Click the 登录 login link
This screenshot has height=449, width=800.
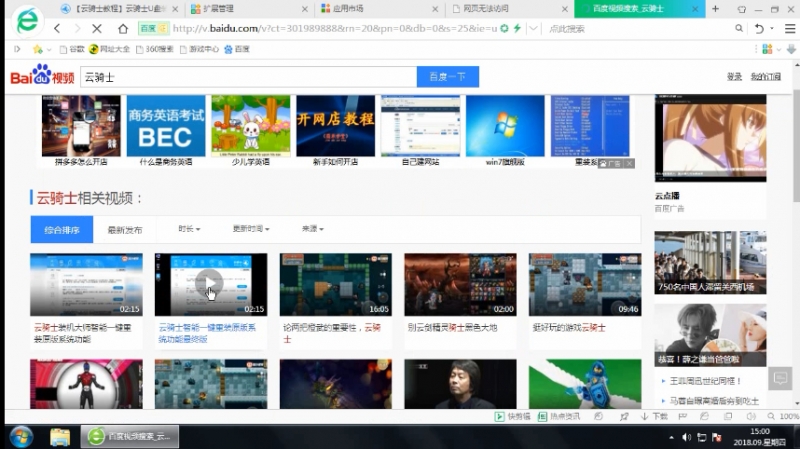tap(734, 77)
